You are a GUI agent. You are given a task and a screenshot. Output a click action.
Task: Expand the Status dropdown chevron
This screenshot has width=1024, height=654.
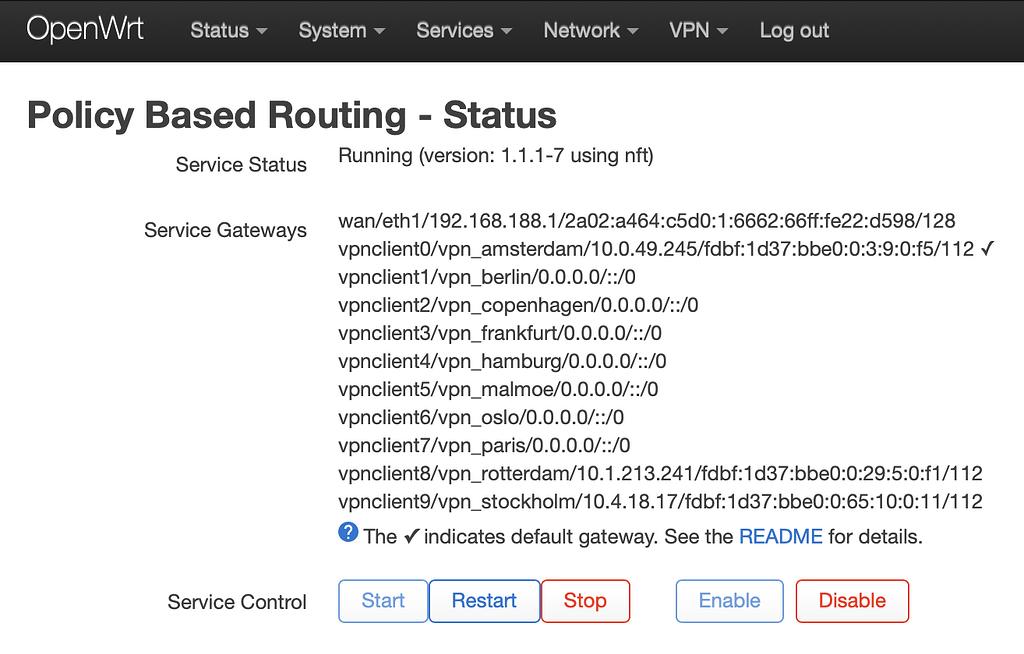[262, 33]
